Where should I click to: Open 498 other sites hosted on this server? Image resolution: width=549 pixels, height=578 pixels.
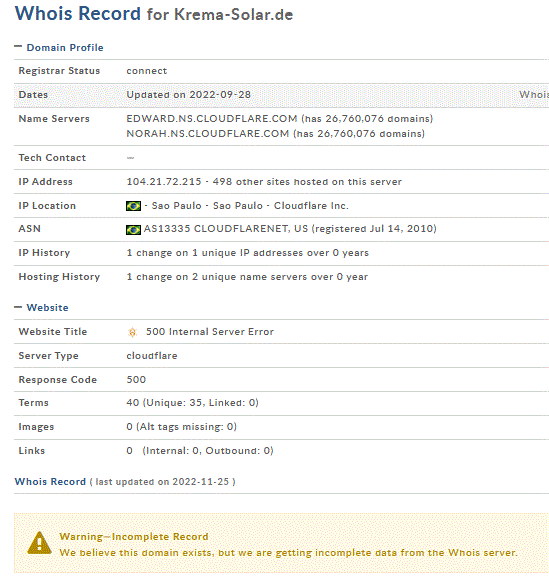pos(307,182)
